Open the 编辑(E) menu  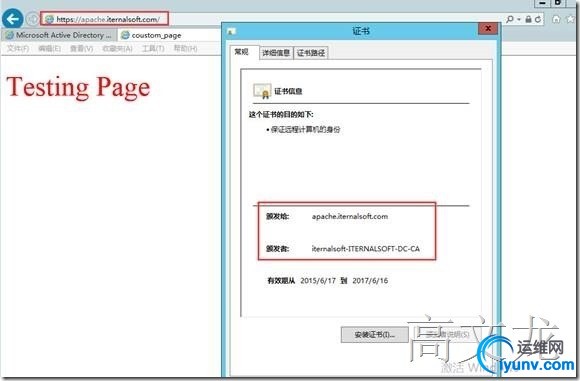point(49,48)
